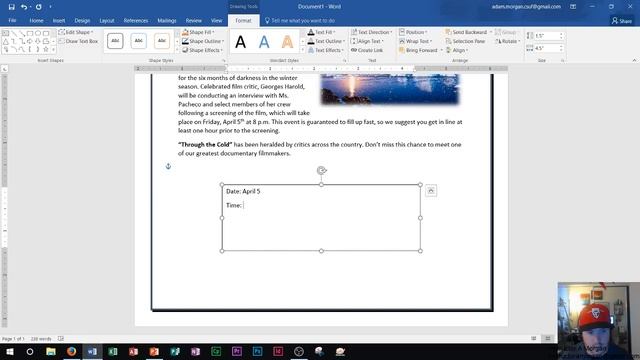Screen dimensions: 640x360
Task: Open the Shape Outline dropdown
Action: 203,41
